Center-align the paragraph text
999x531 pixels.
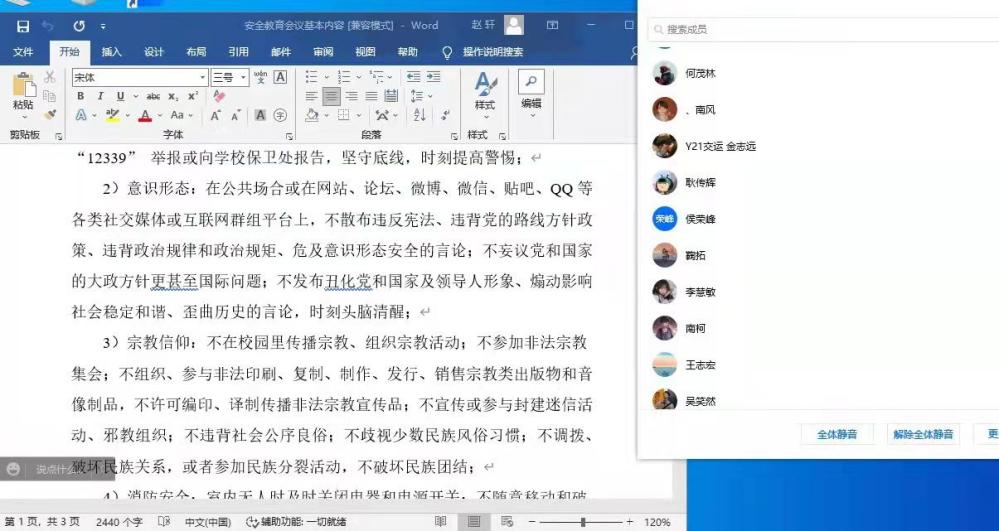point(331,96)
